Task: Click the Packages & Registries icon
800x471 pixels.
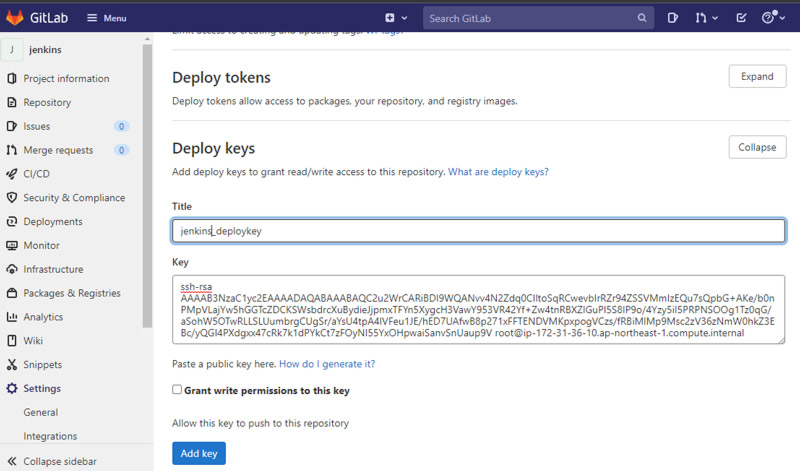Action: [x=12, y=293]
